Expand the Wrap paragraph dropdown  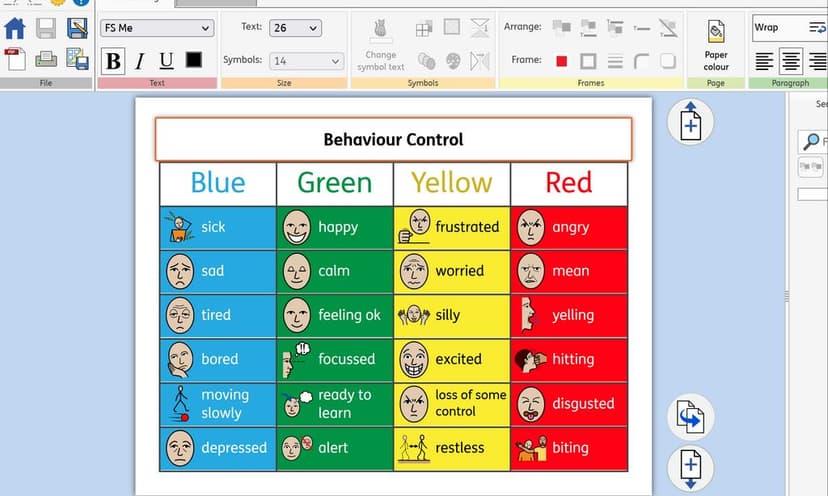pyautogui.click(x=789, y=28)
